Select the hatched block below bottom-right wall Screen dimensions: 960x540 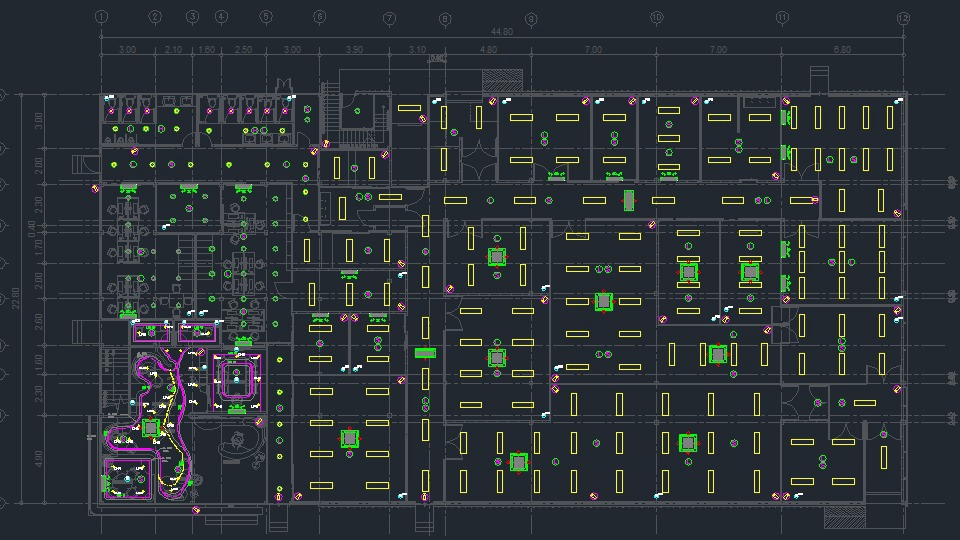[843, 516]
